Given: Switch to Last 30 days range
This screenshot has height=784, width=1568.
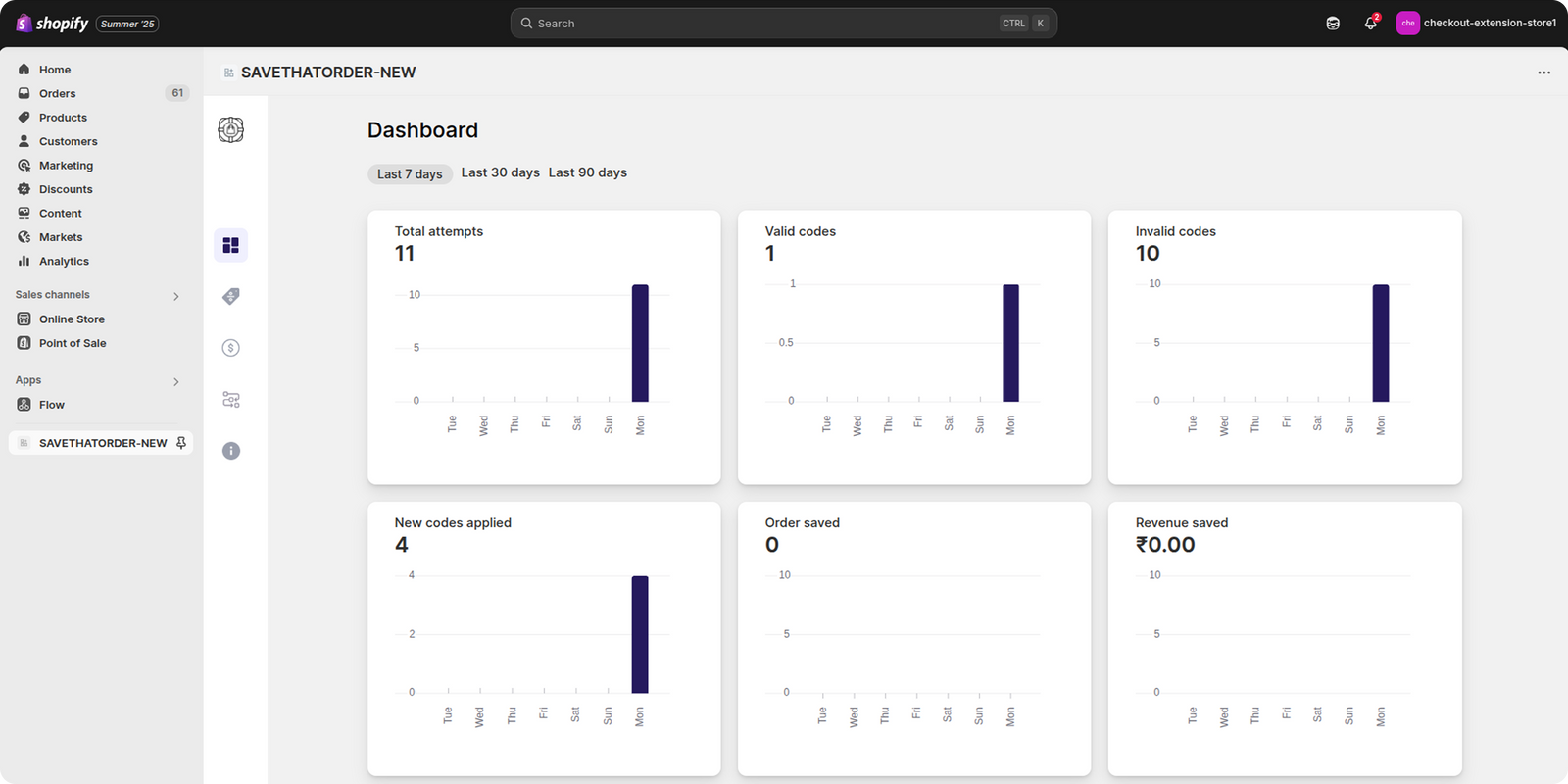Looking at the screenshot, I should point(500,172).
